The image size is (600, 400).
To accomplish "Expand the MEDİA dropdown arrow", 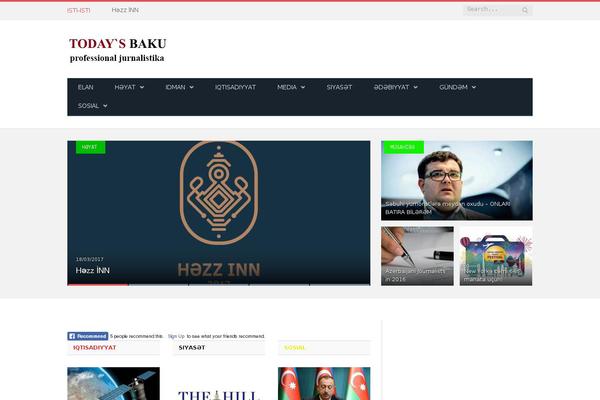I will [x=303, y=88].
